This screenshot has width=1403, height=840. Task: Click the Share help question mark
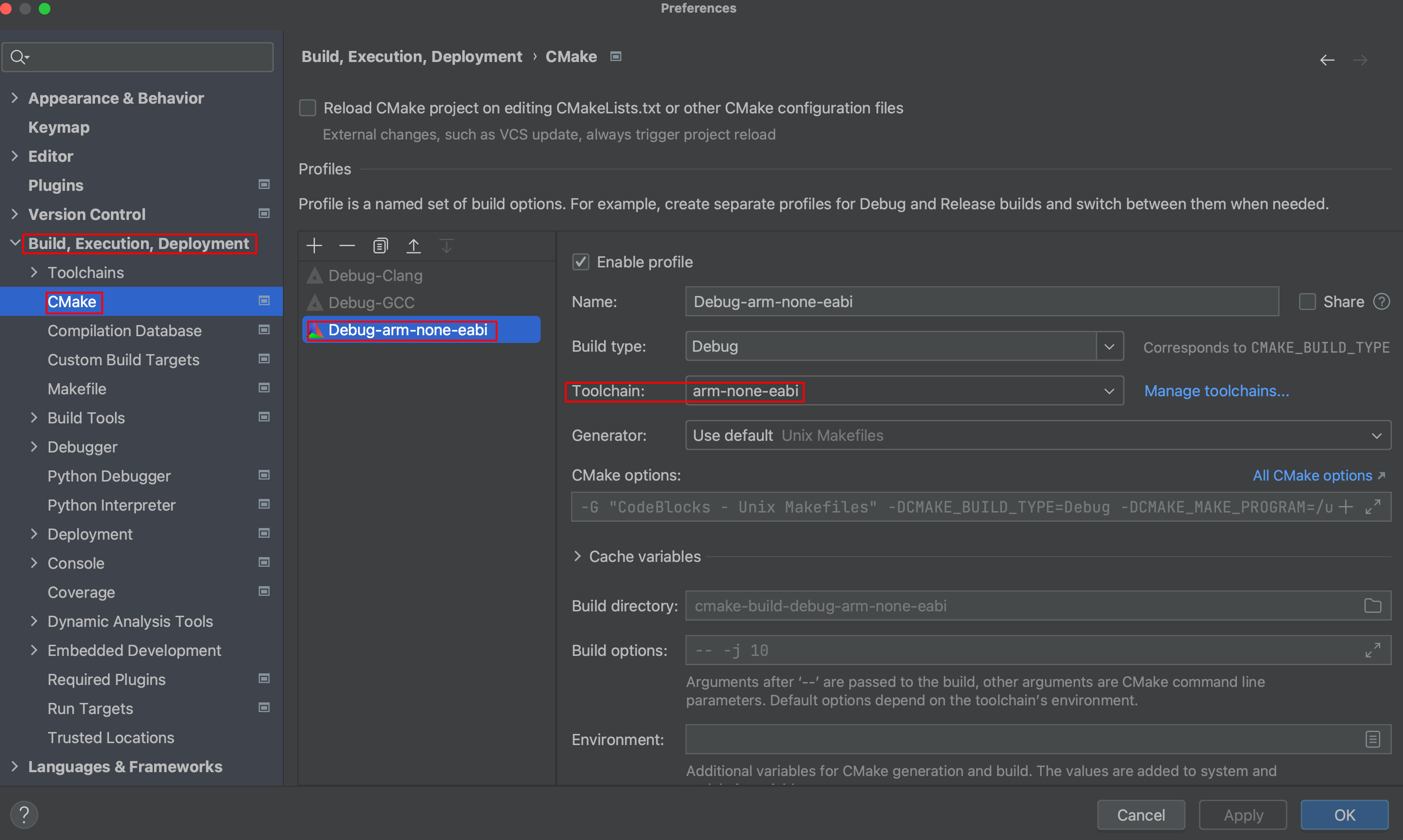[x=1382, y=302]
